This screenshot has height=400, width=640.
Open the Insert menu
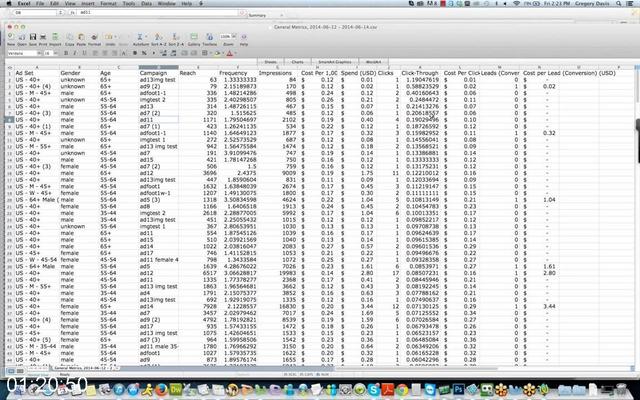point(88,3)
